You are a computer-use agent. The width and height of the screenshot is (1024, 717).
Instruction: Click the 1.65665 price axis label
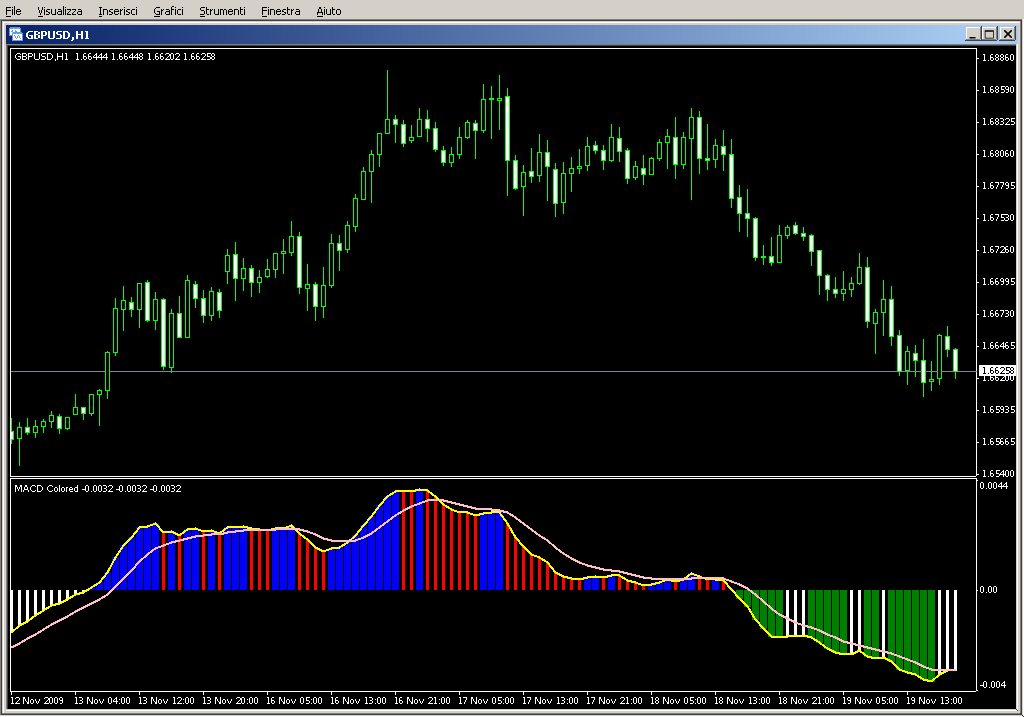coord(999,441)
